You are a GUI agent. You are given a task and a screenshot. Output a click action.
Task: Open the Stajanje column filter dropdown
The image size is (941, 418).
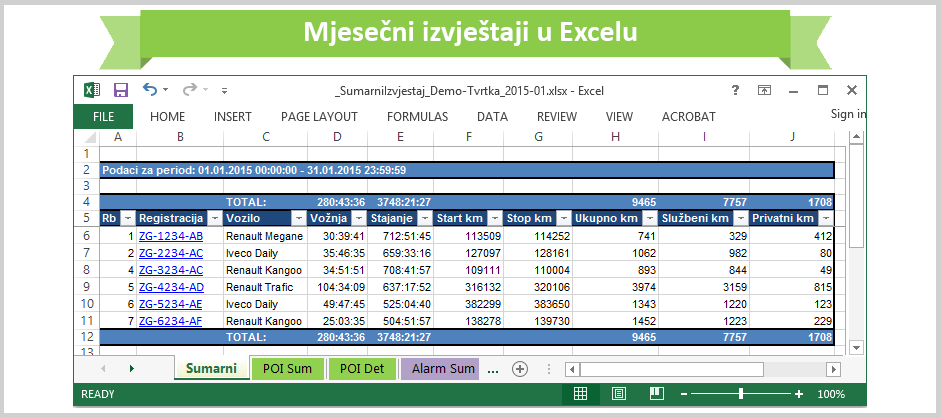click(425, 218)
